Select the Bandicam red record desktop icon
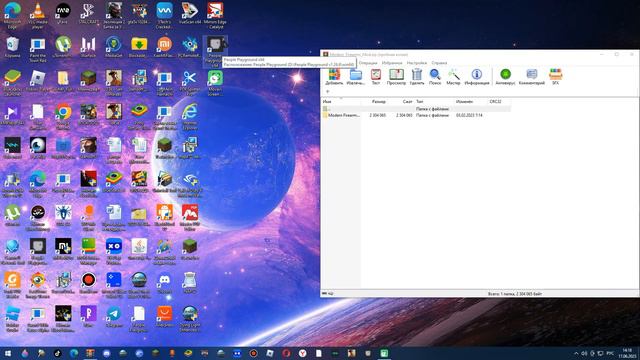The width and height of the screenshot is (640, 360). point(89,283)
